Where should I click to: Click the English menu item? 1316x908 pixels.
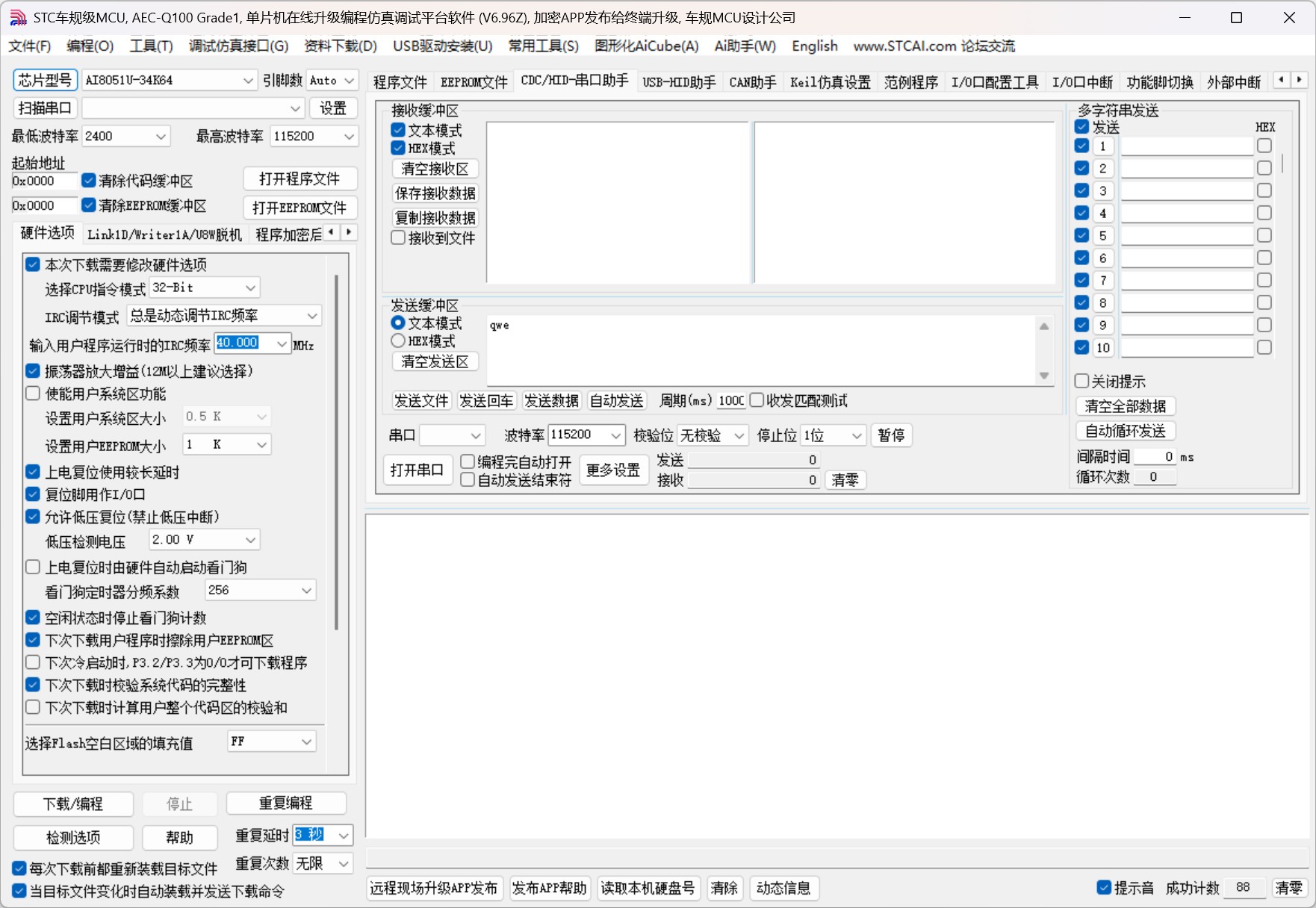point(815,46)
